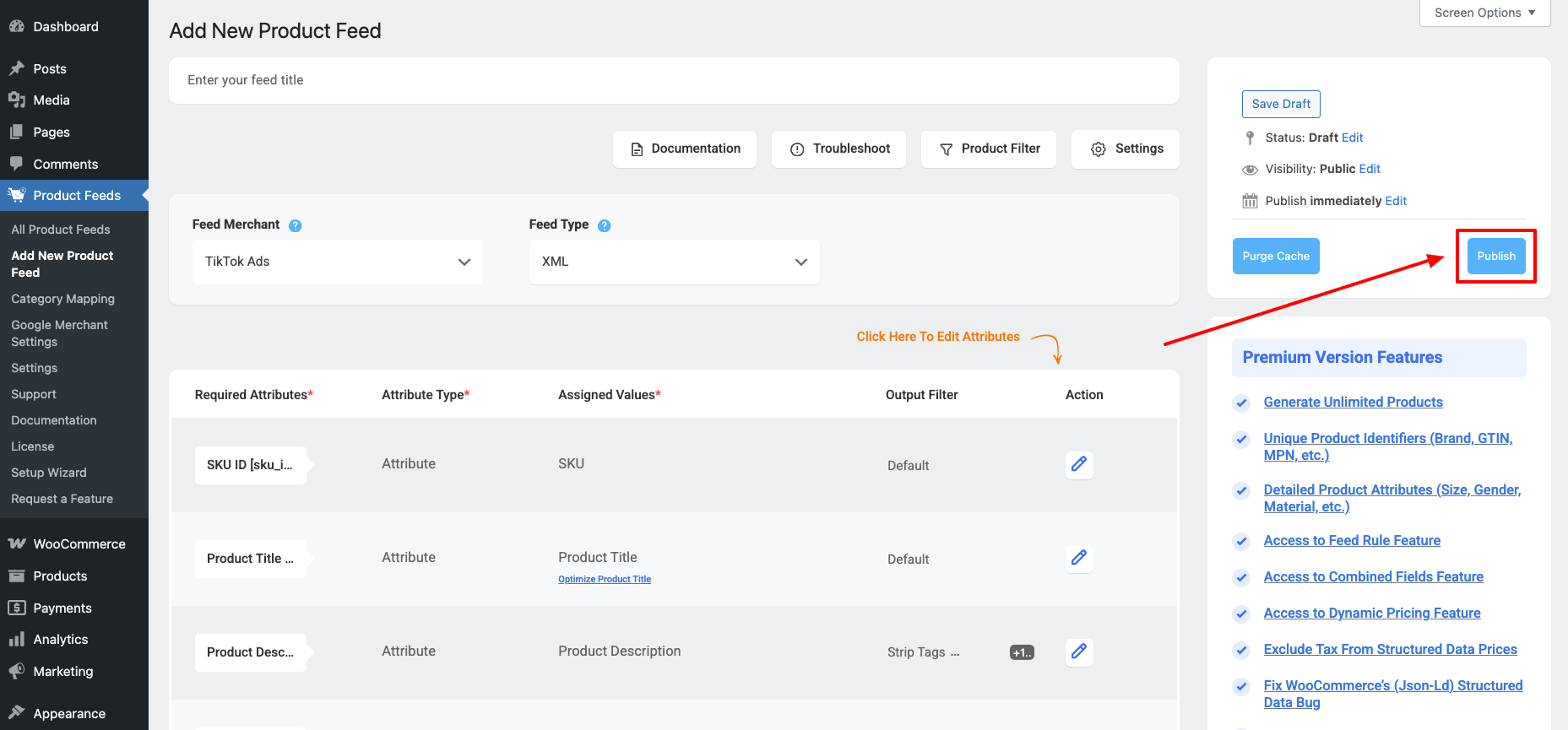Open the +1 output filter badge
This screenshot has height=730, width=1568.
pos(1022,652)
